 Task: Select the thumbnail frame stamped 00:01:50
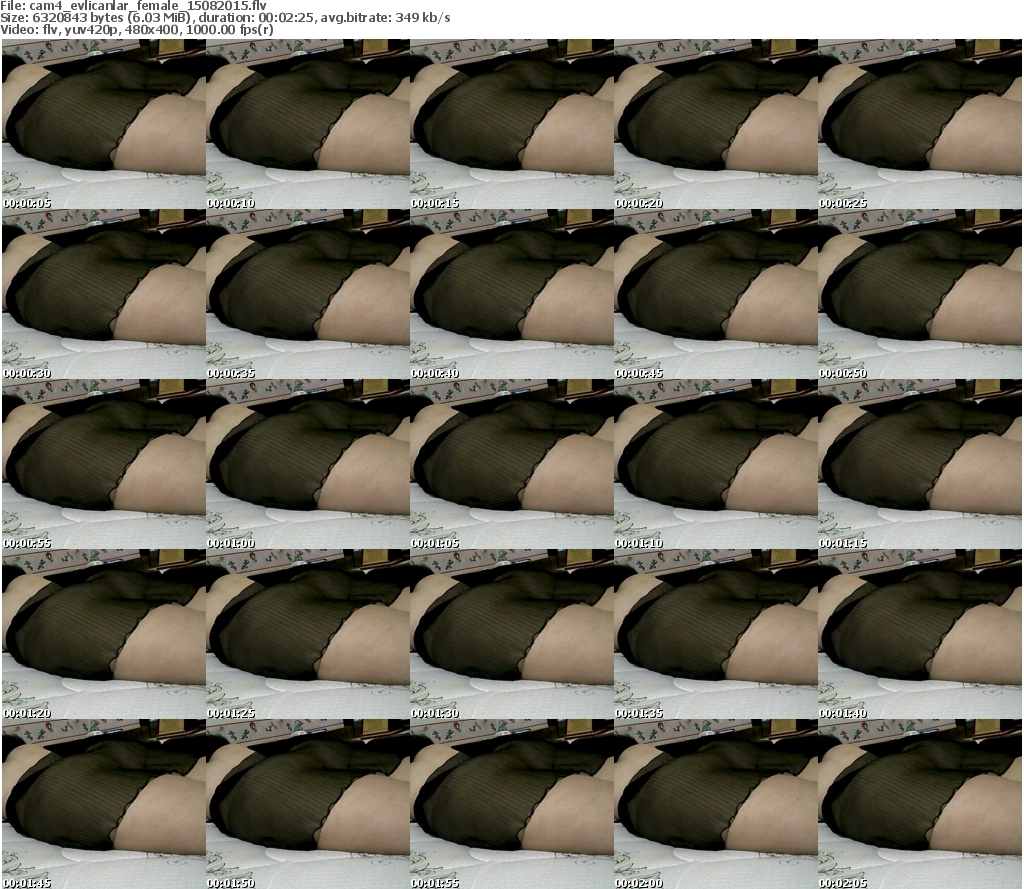click(308, 803)
